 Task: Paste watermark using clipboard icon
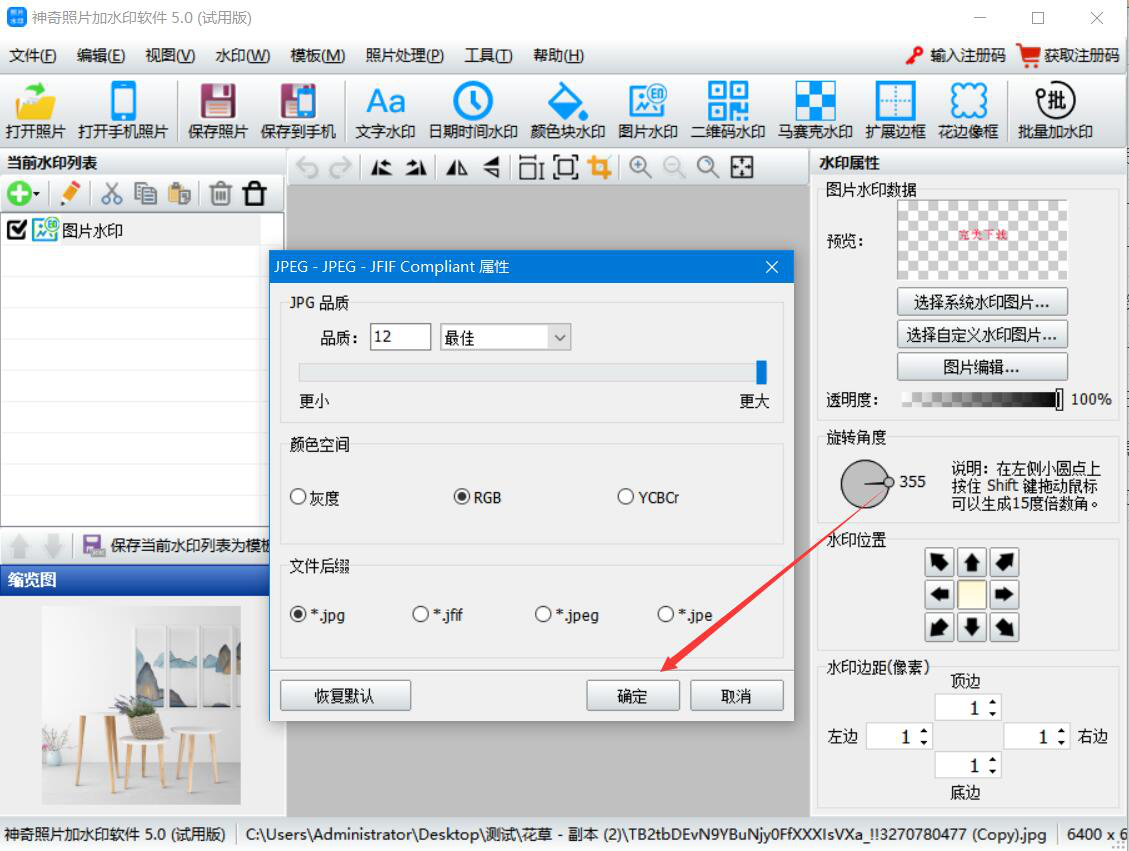coord(179,193)
